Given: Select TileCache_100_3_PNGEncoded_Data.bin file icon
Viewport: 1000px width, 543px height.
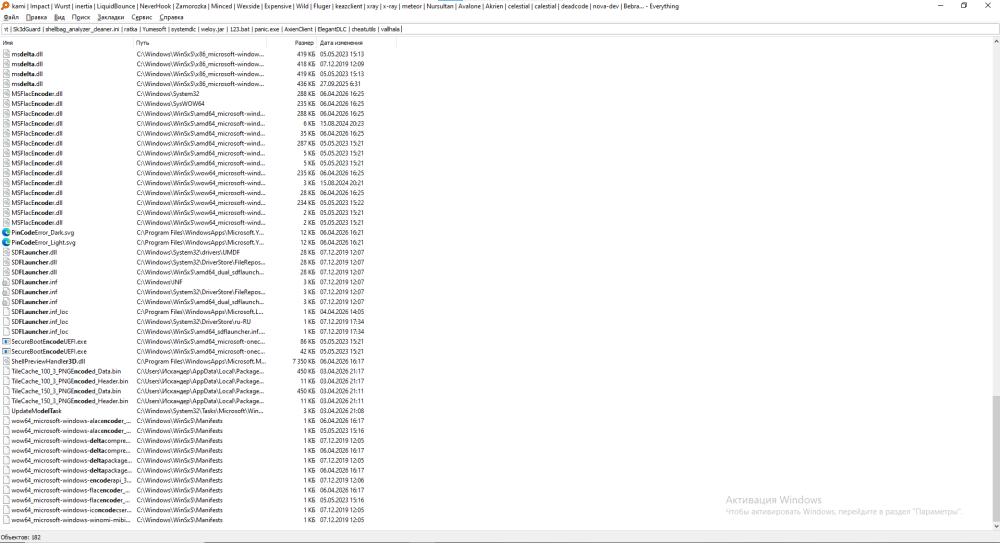Looking at the screenshot, I should (x=6, y=371).
